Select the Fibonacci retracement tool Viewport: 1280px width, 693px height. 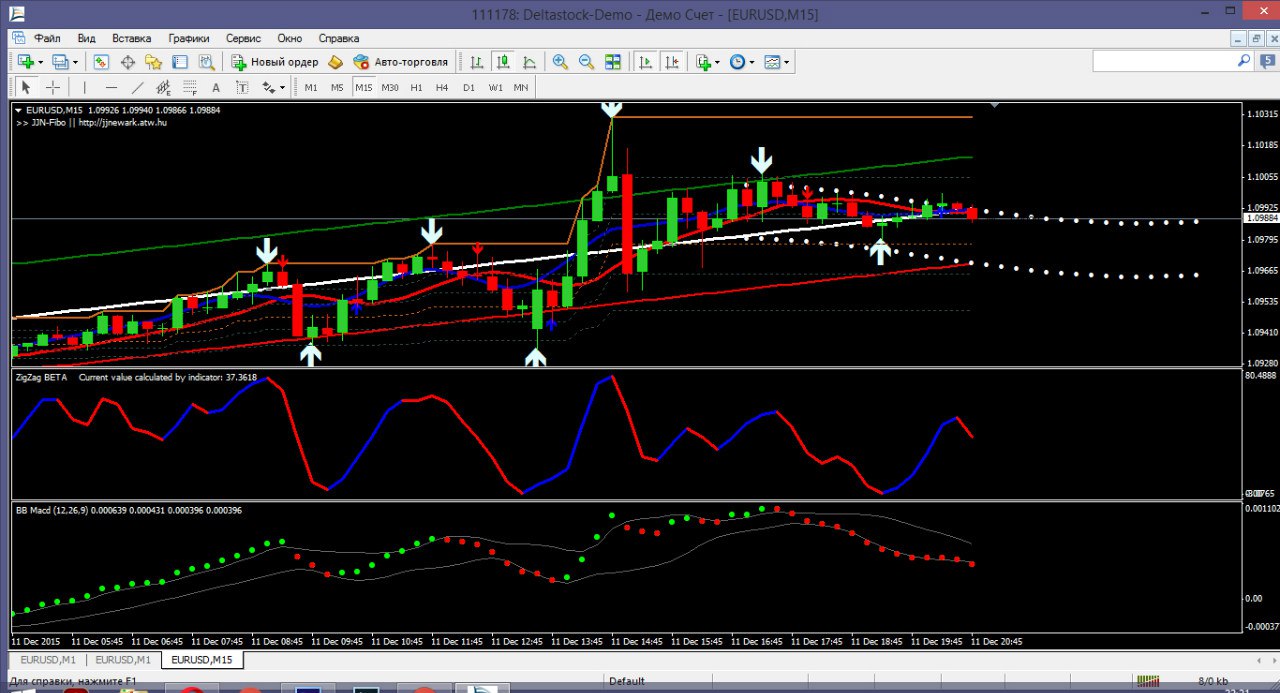tap(190, 87)
